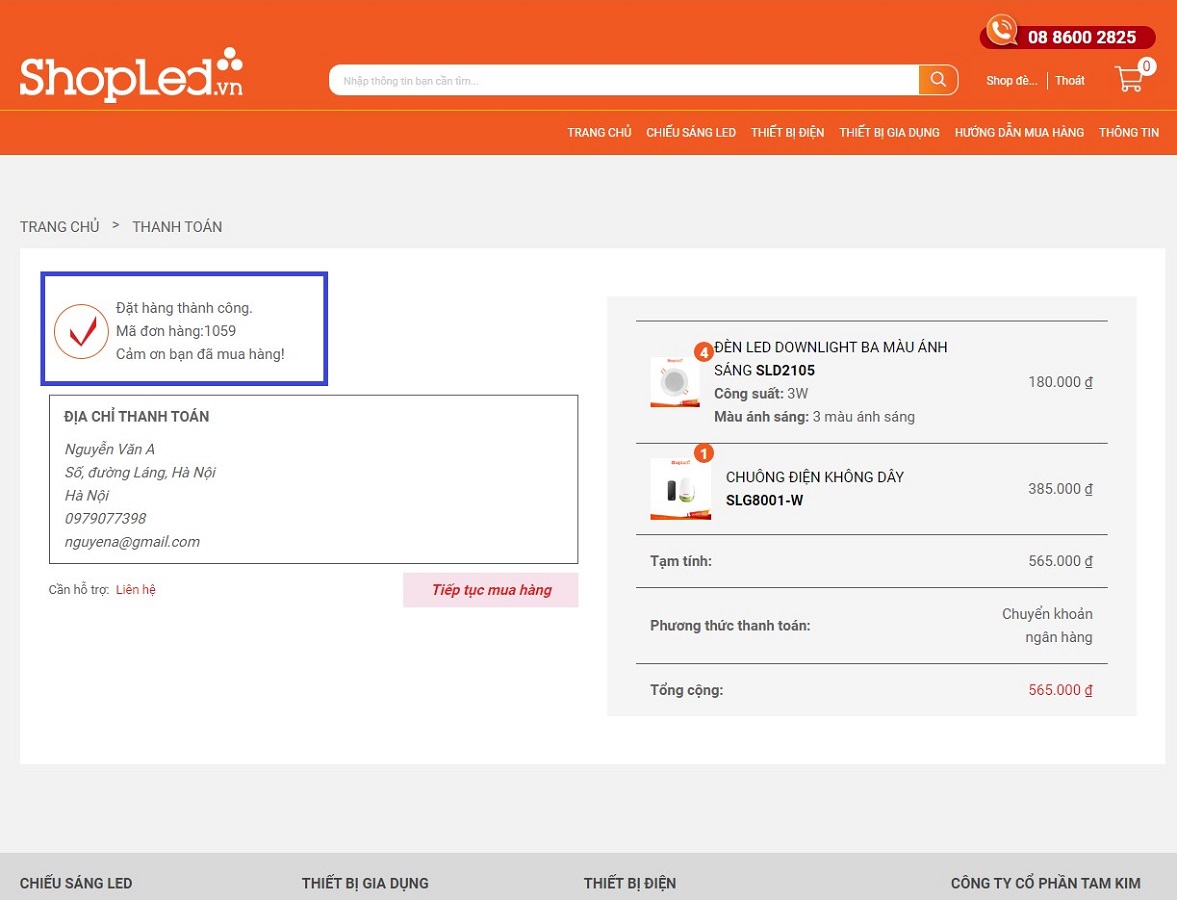
Task: Open the Trang Chủ menu item
Action: click(599, 133)
